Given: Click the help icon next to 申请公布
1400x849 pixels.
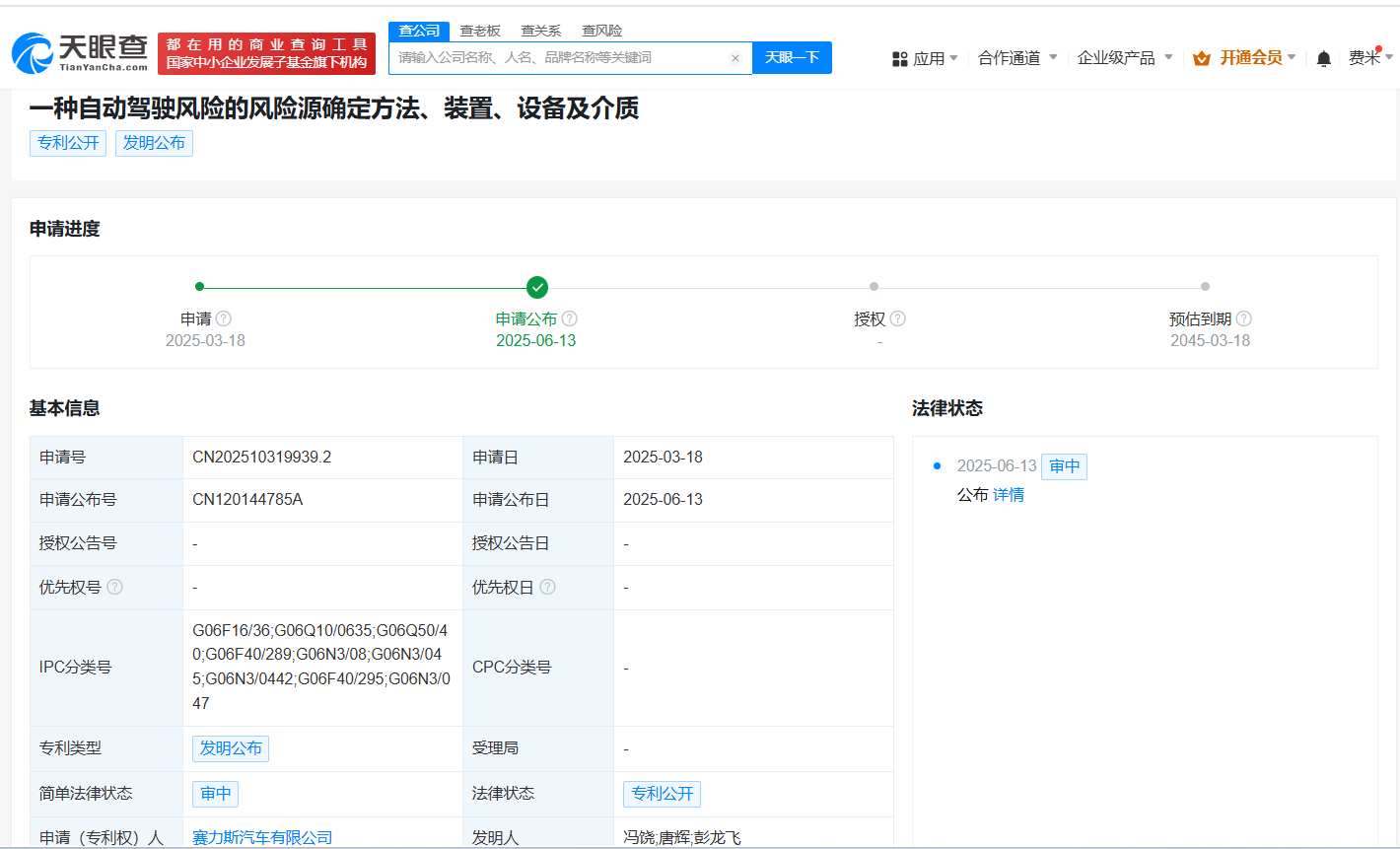Looking at the screenshot, I should [570, 318].
